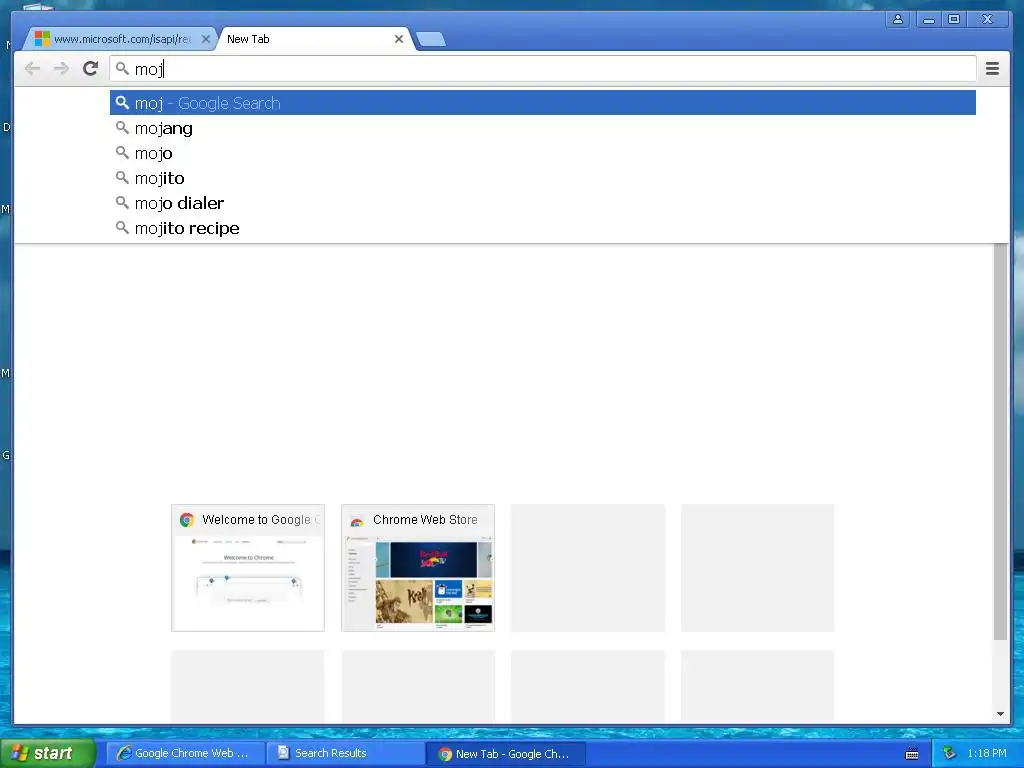Close the New Tab tab
The height and width of the screenshot is (768, 1024).
(398, 39)
